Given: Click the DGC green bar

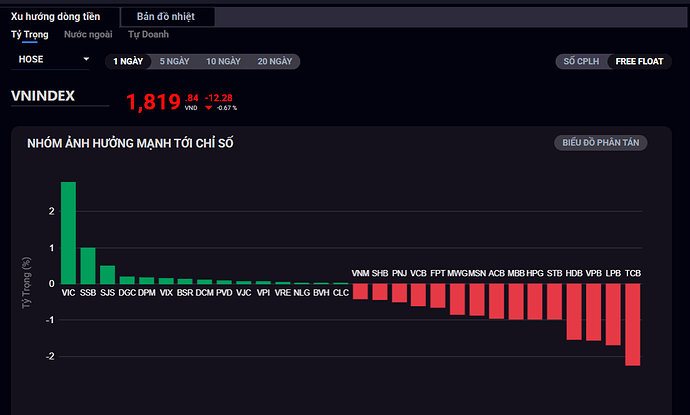Looking at the screenshot, I should [x=127, y=280].
